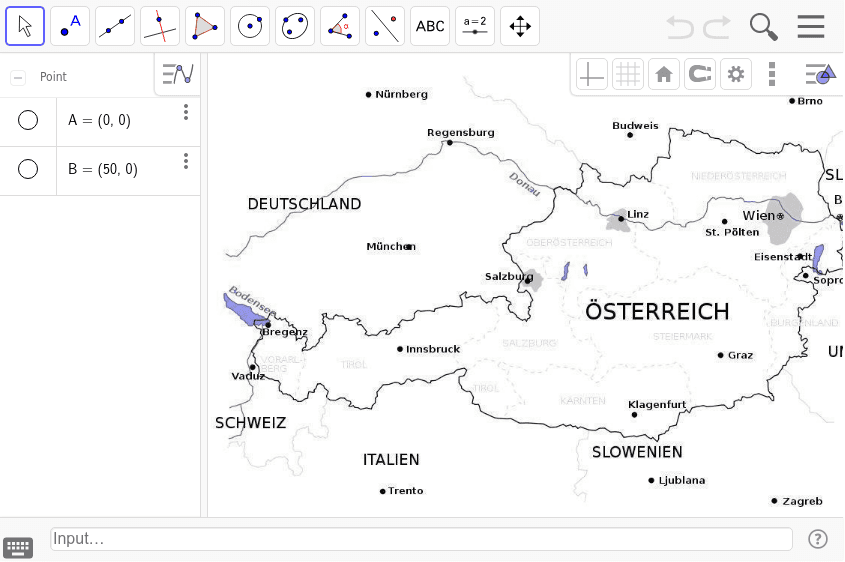
Task: Select the Angle tool
Action: (x=340, y=26)
